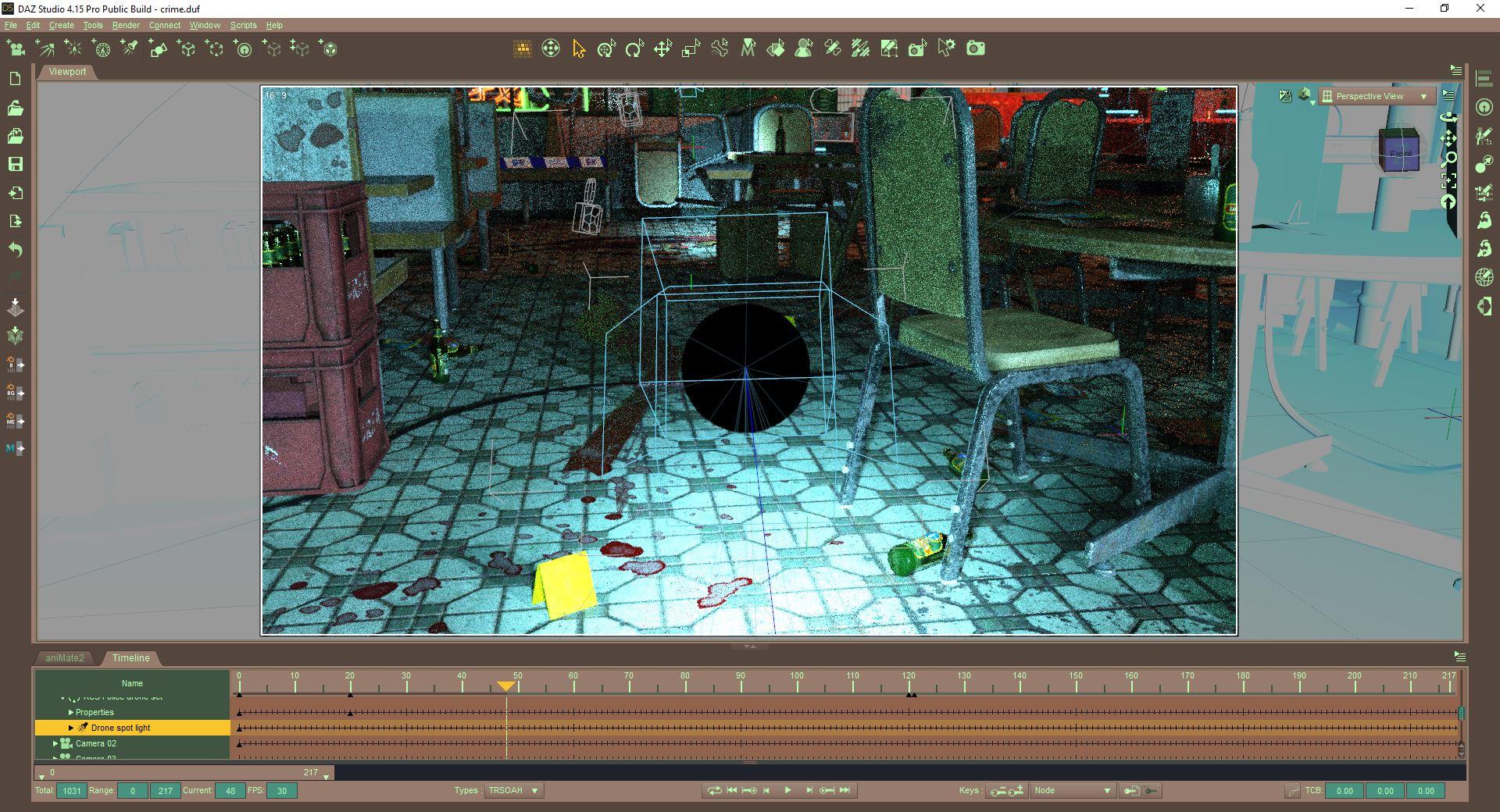Click the viewport draw style sphere icon
This screenshot has height=812, width=1500.
(1305, 96)
